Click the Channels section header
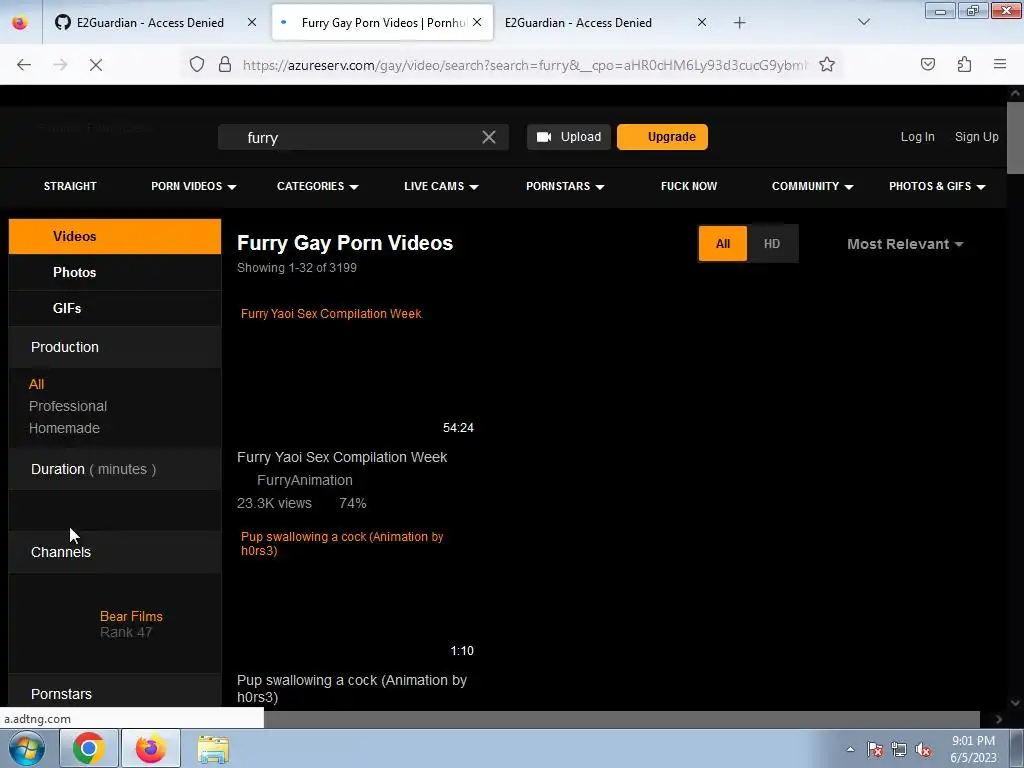Viewport: 1024px width, 768px height. point(115,552)
